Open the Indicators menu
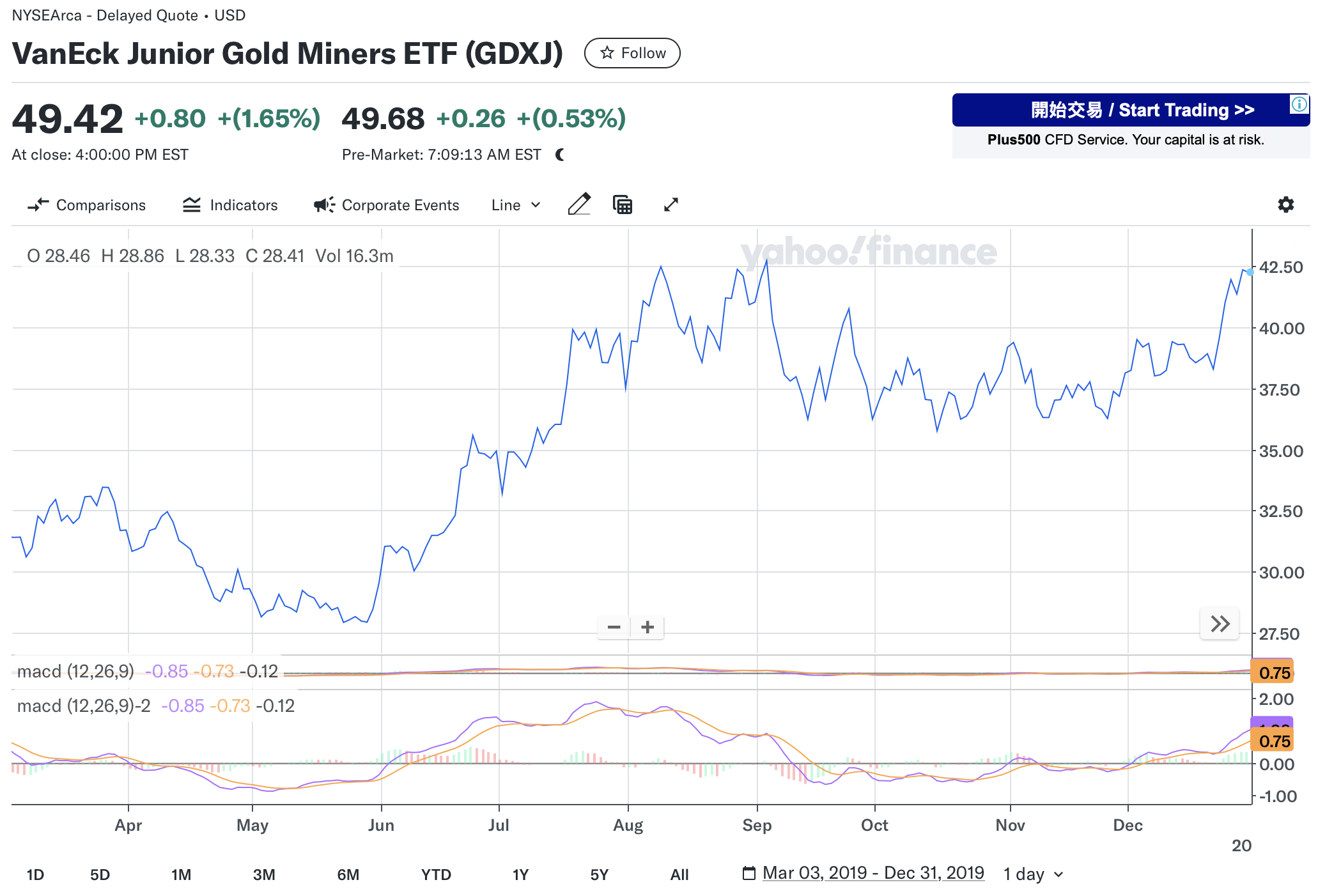 pos(230,205)
